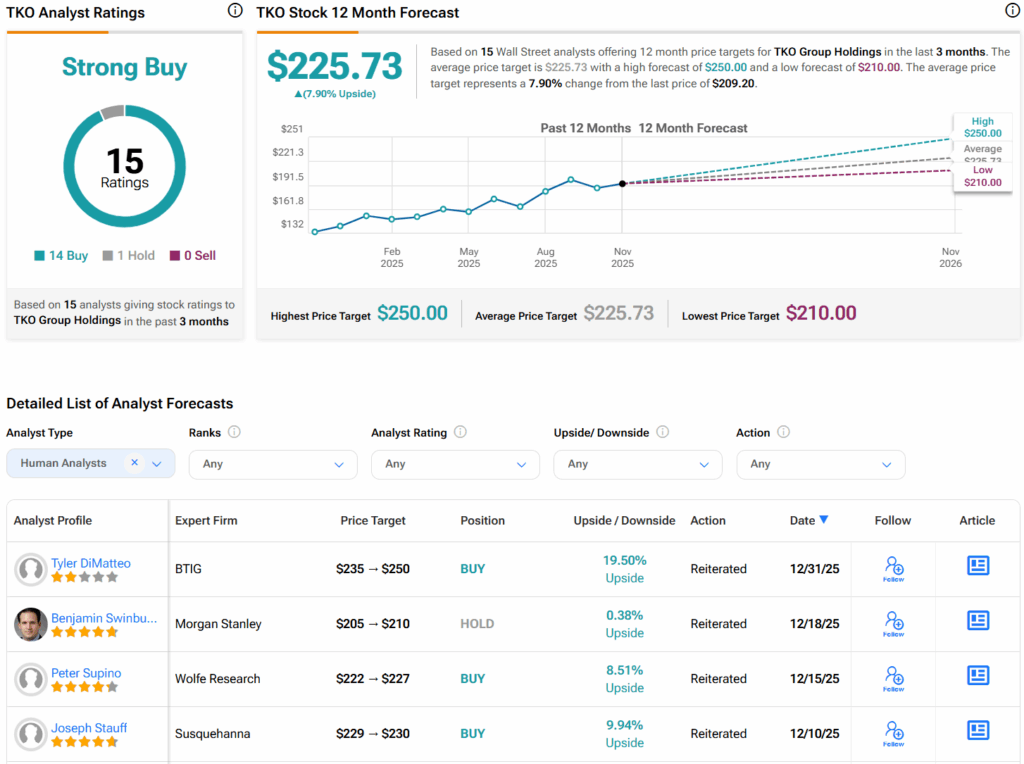This screenshot has width=1024, height=764.
Task: Remove the Human Analysts filter tag
Action: (135, 463)
